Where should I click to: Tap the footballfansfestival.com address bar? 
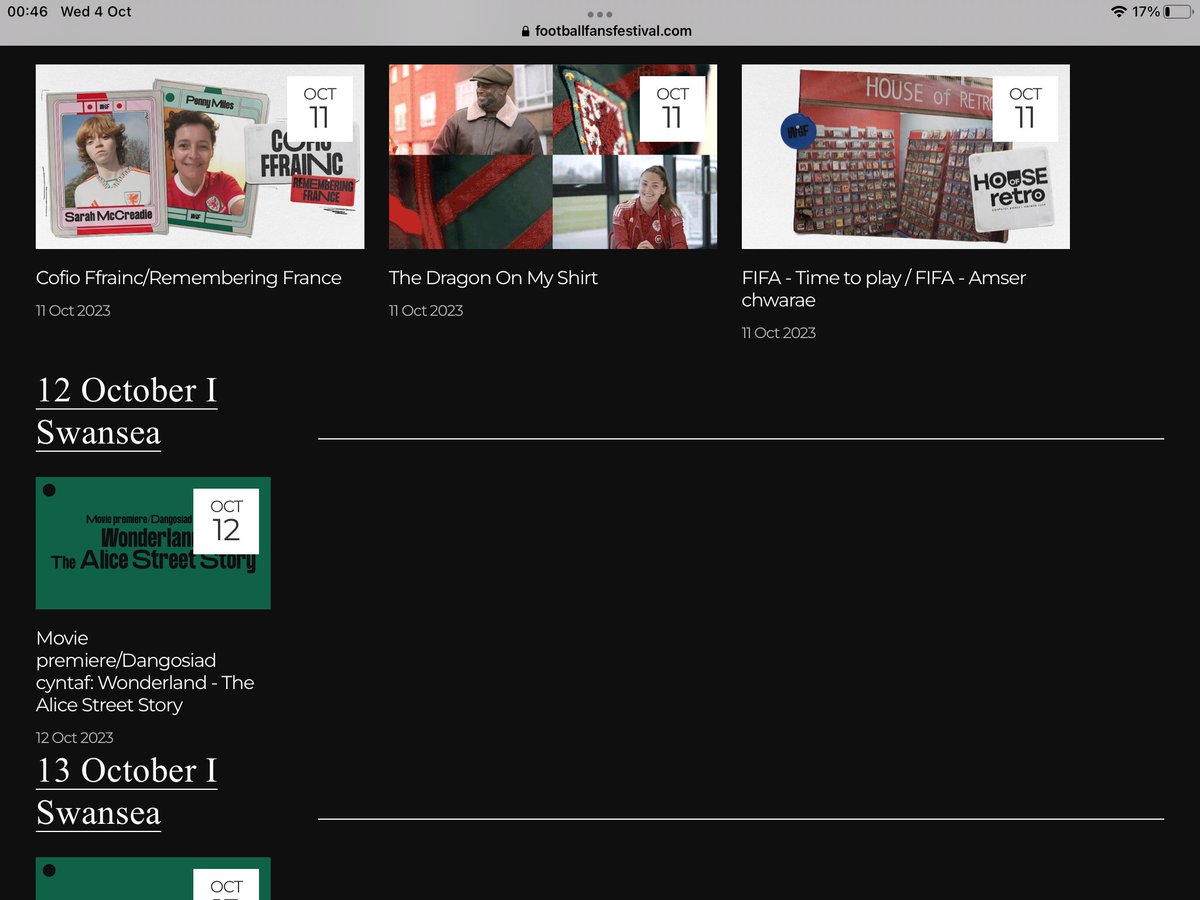pyautogui.click(x=606, y=31)
